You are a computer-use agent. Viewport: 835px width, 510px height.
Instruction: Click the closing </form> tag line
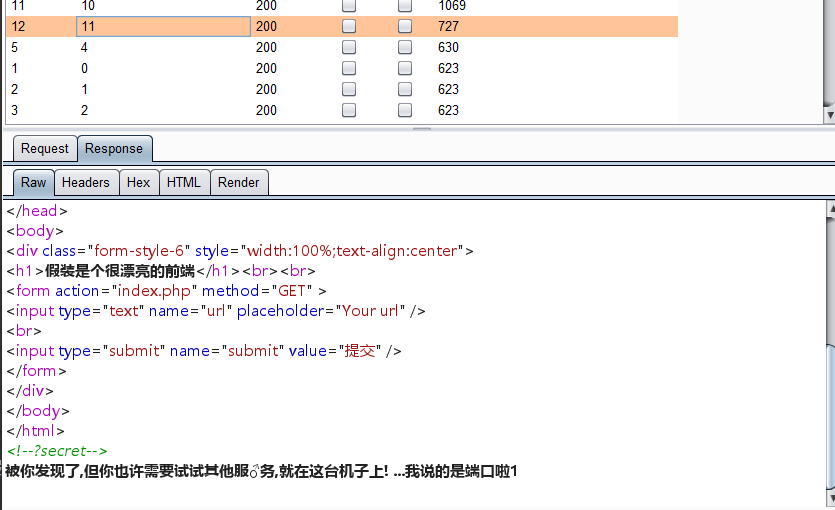pos(36,371)
